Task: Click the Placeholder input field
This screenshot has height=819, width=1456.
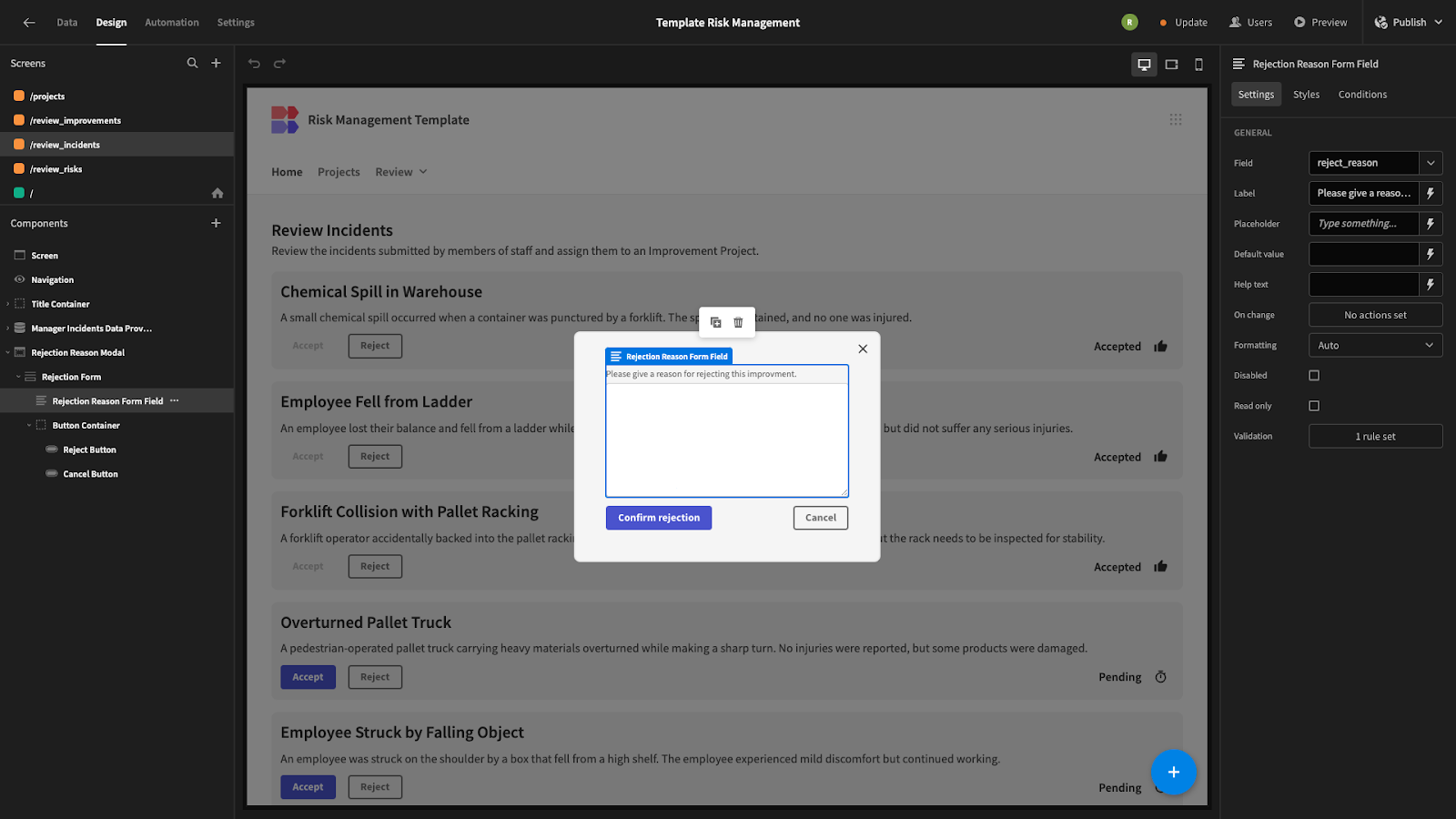Action: (x=1363, y=224)
